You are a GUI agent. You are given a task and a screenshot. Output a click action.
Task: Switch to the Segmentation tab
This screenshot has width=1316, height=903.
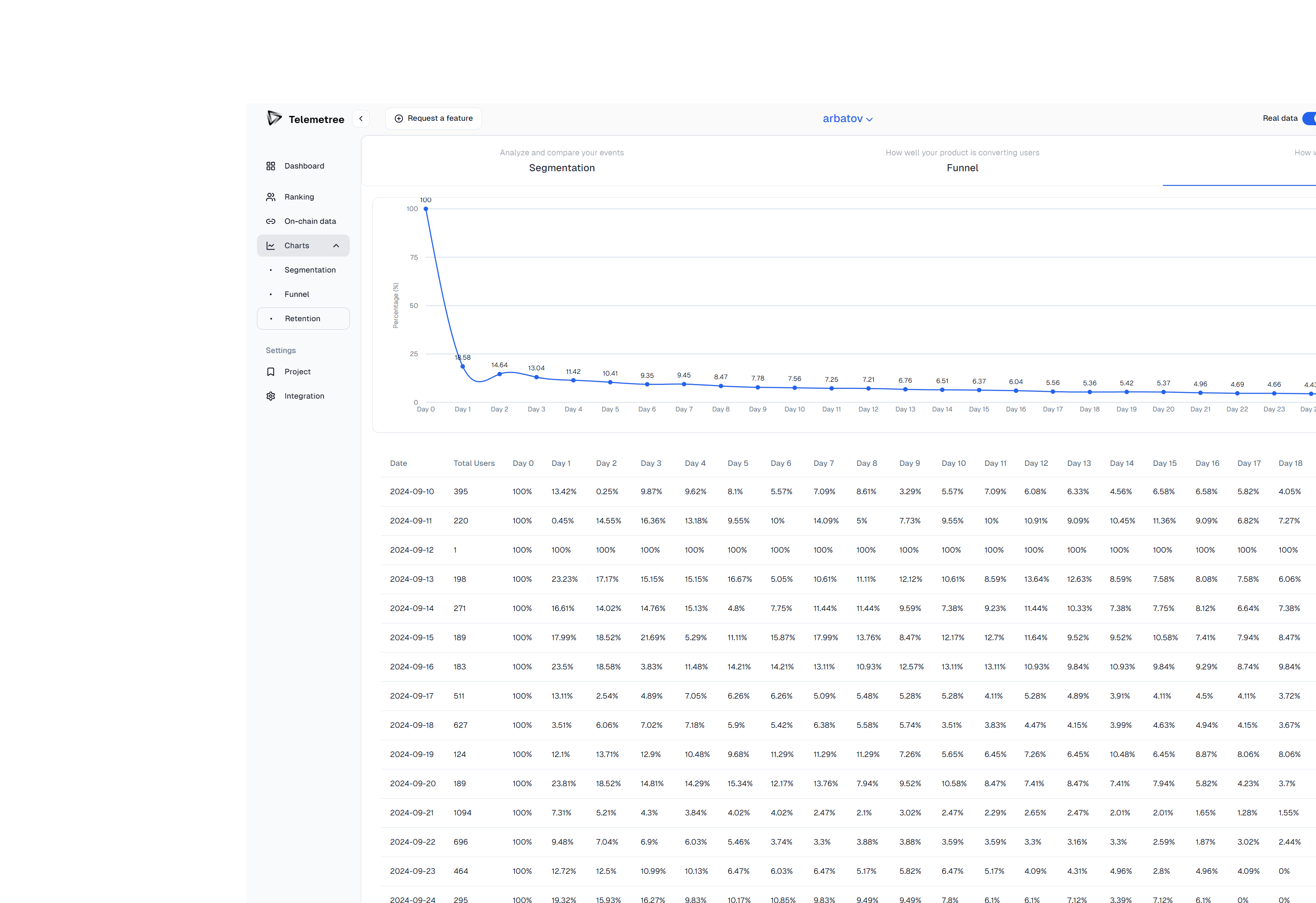click(x=561, y=168)
